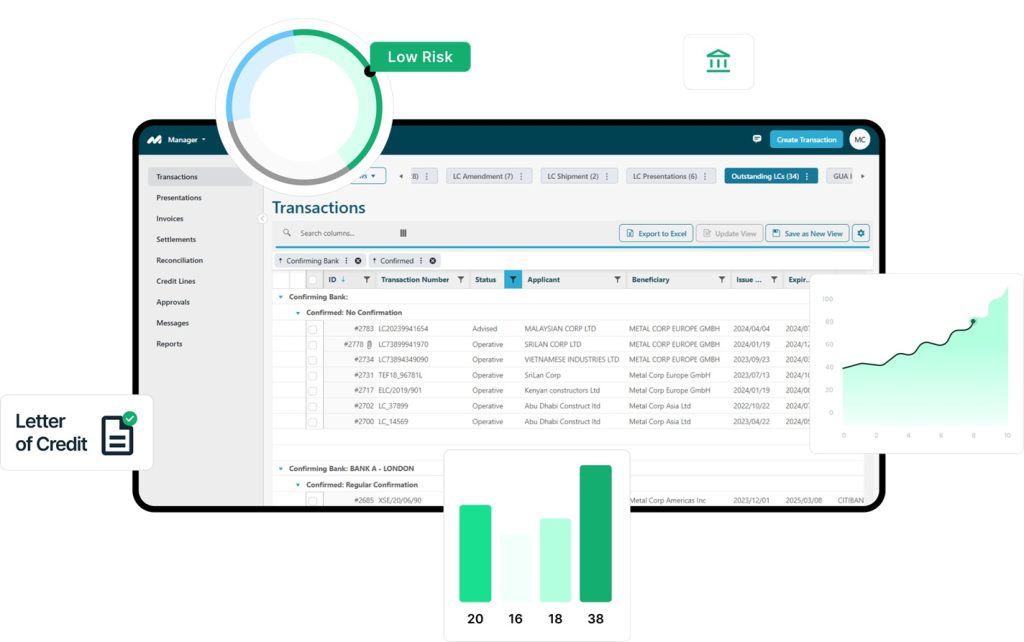
Task: Collapse the 'Confirming Bank: BANK A - LONDON' group
Action: [x=280, y=468]
